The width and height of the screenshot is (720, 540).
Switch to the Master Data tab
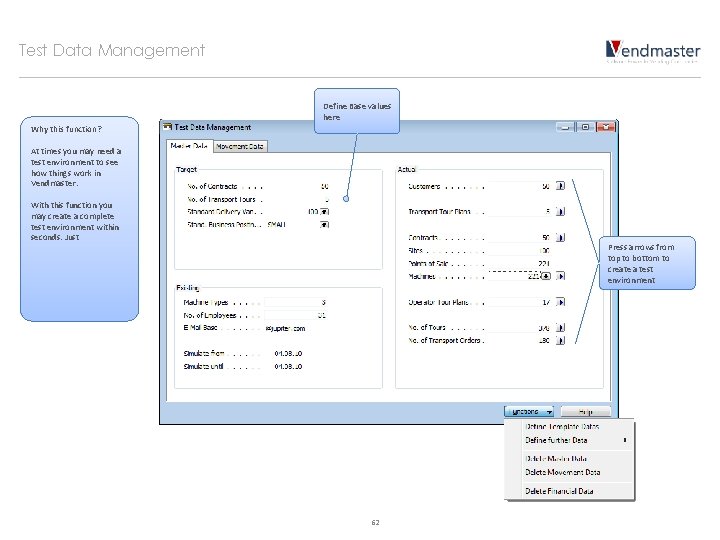click(189, 146)
